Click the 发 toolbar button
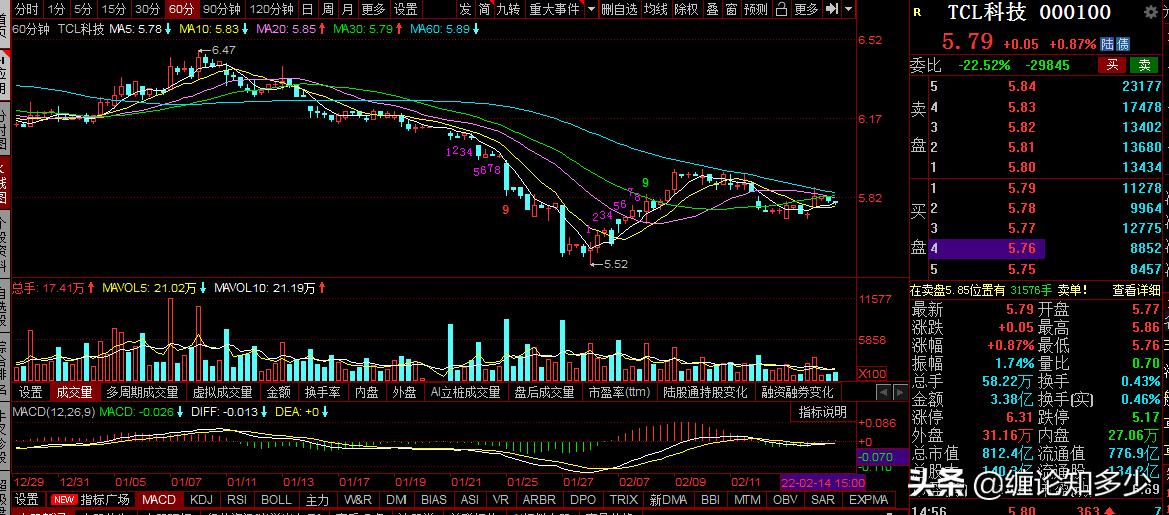 pyautogui.click(x=465, y=10)
